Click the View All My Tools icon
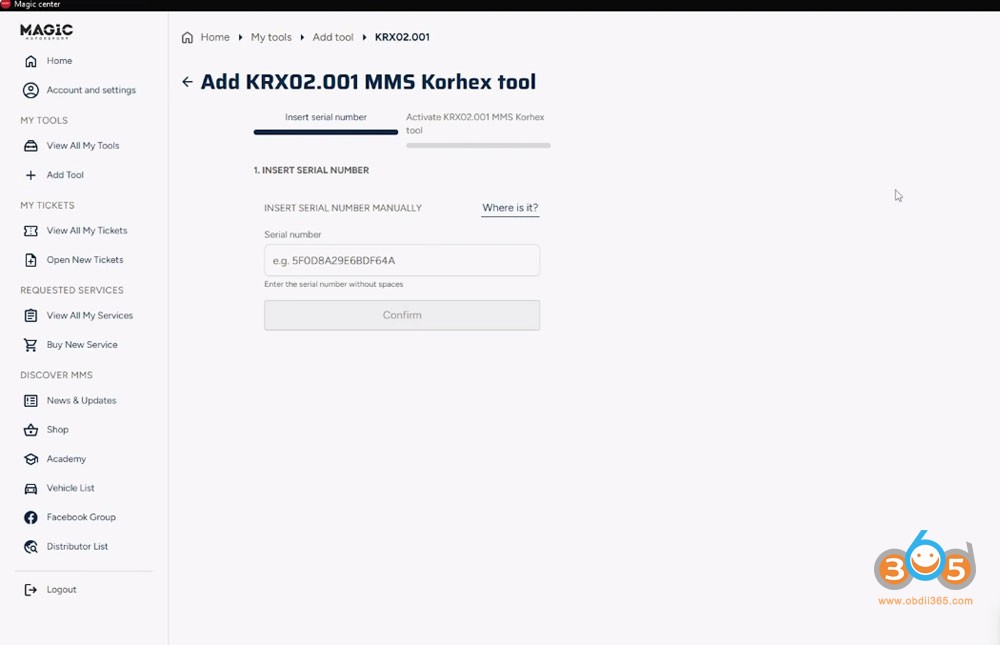The width and height of the screenshot is (1000, 645). tap(31, 146)
